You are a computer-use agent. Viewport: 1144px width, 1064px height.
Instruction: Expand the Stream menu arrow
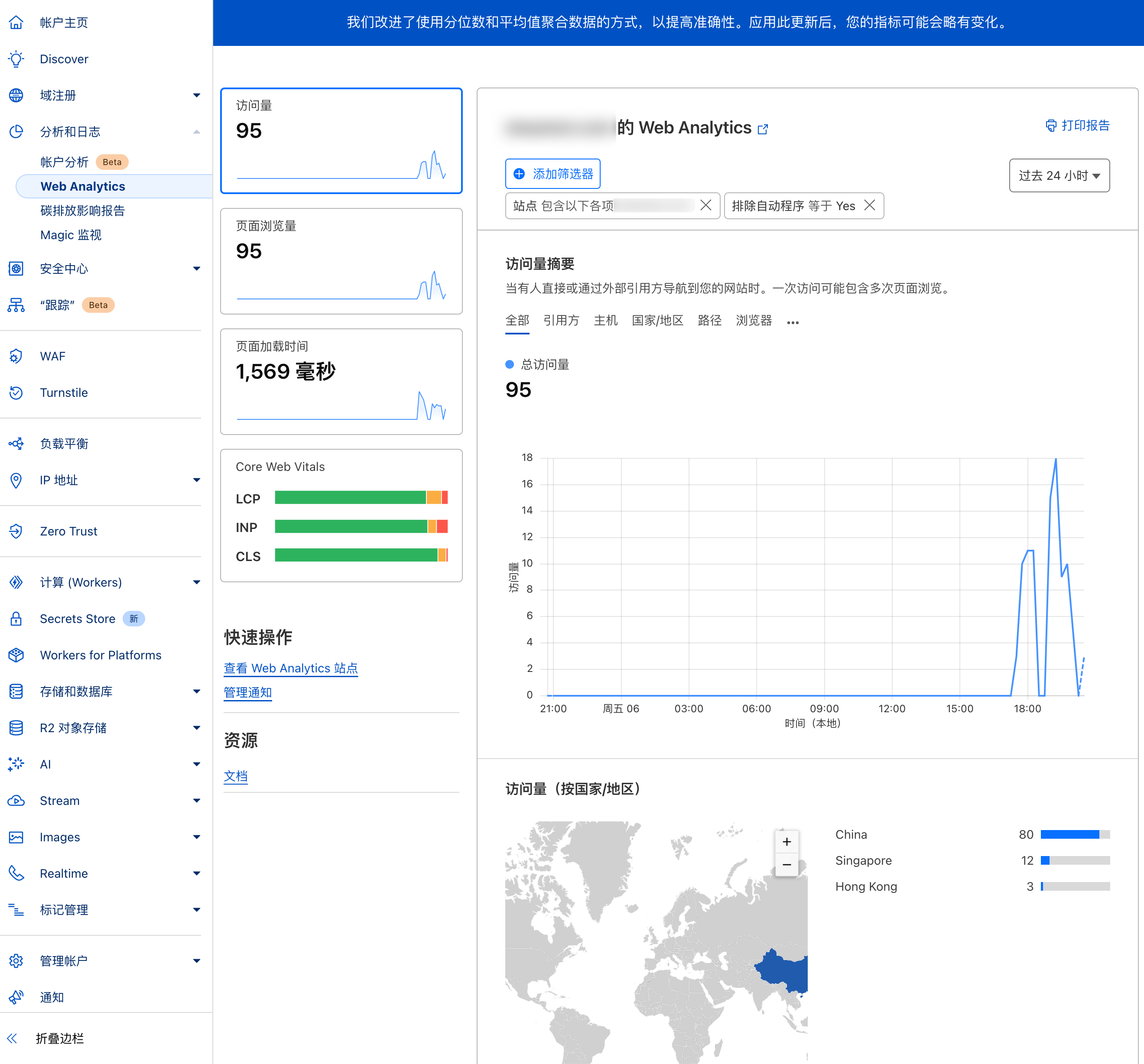point(196,801)
